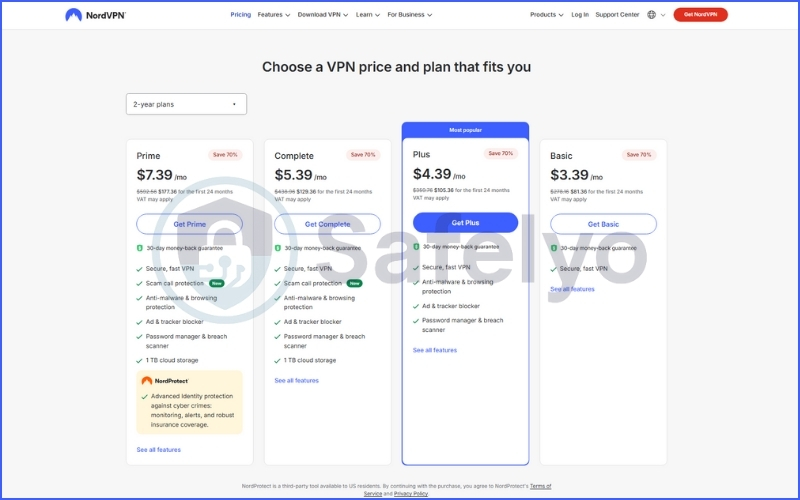Screen dimensions: 800x500
Task: Click the NordProtect logo in Prime card
Action: [x=165, y=381]
